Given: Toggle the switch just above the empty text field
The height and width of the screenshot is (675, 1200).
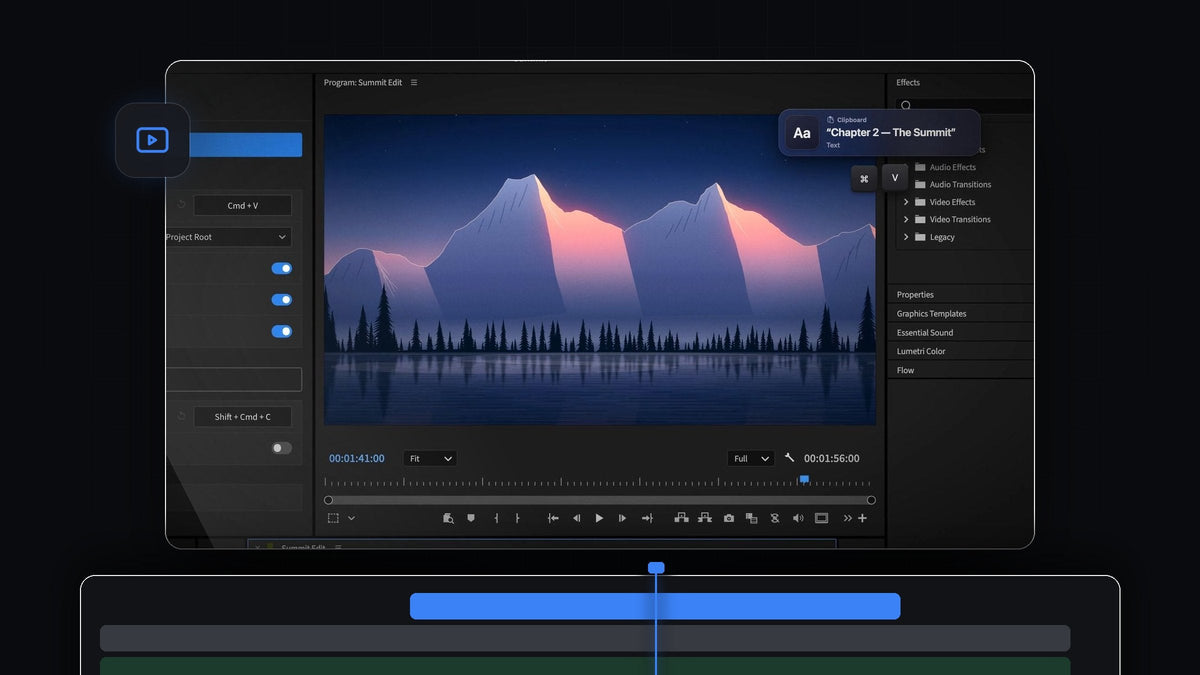Looking at the screenshot, I should pyautogui.click(x=282, y=331).
